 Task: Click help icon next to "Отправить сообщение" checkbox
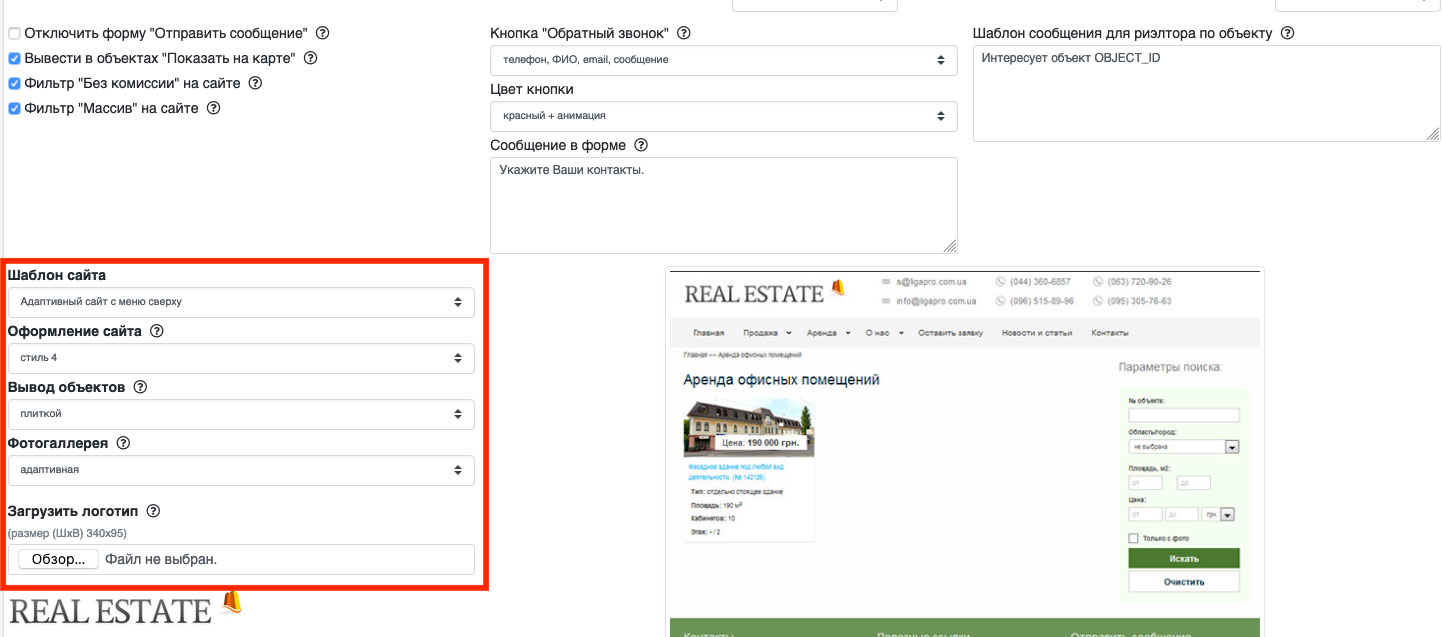[323, 33]
